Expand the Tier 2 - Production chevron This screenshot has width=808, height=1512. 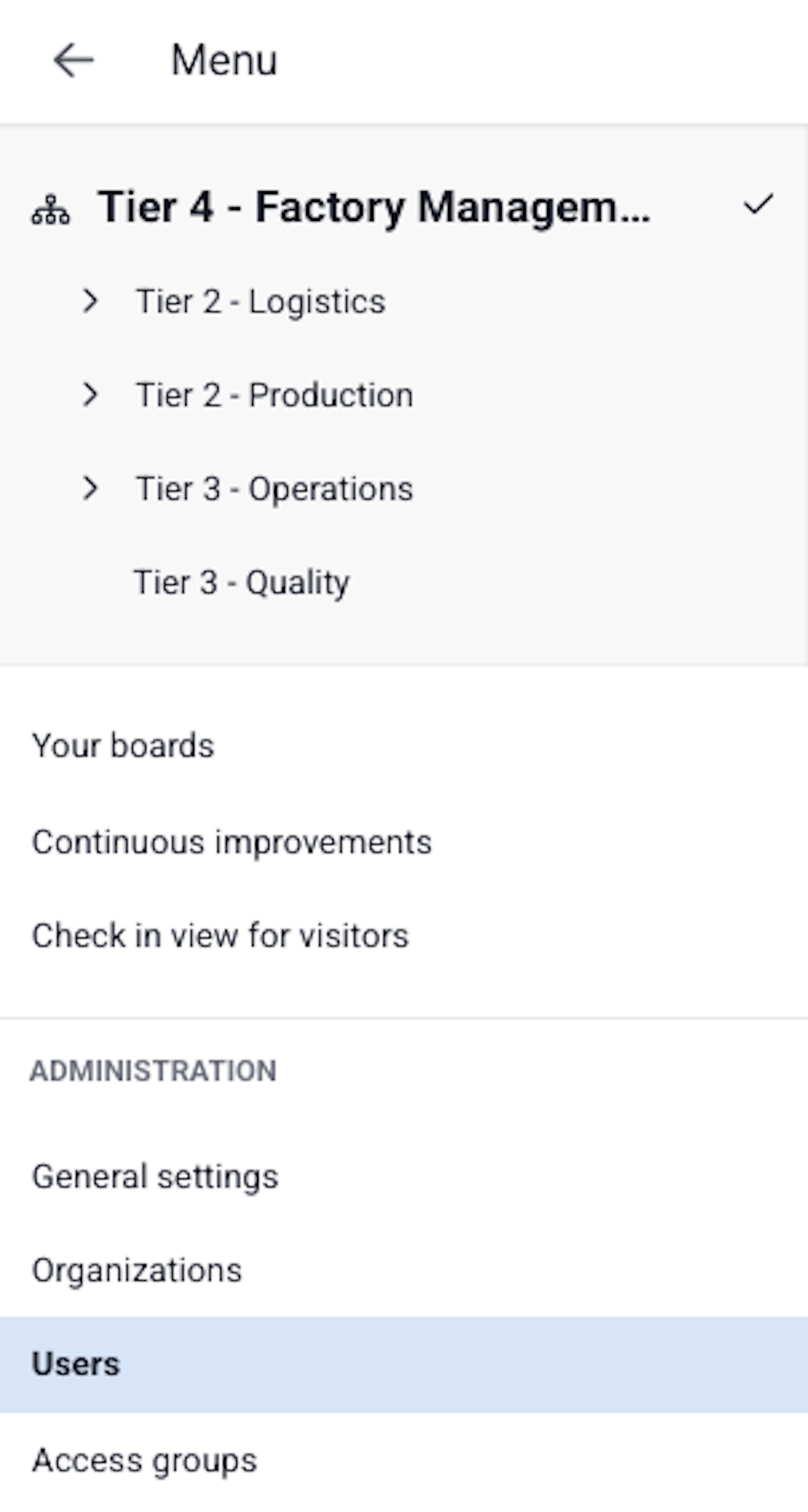pyautogui.click(x=90, y=394)
